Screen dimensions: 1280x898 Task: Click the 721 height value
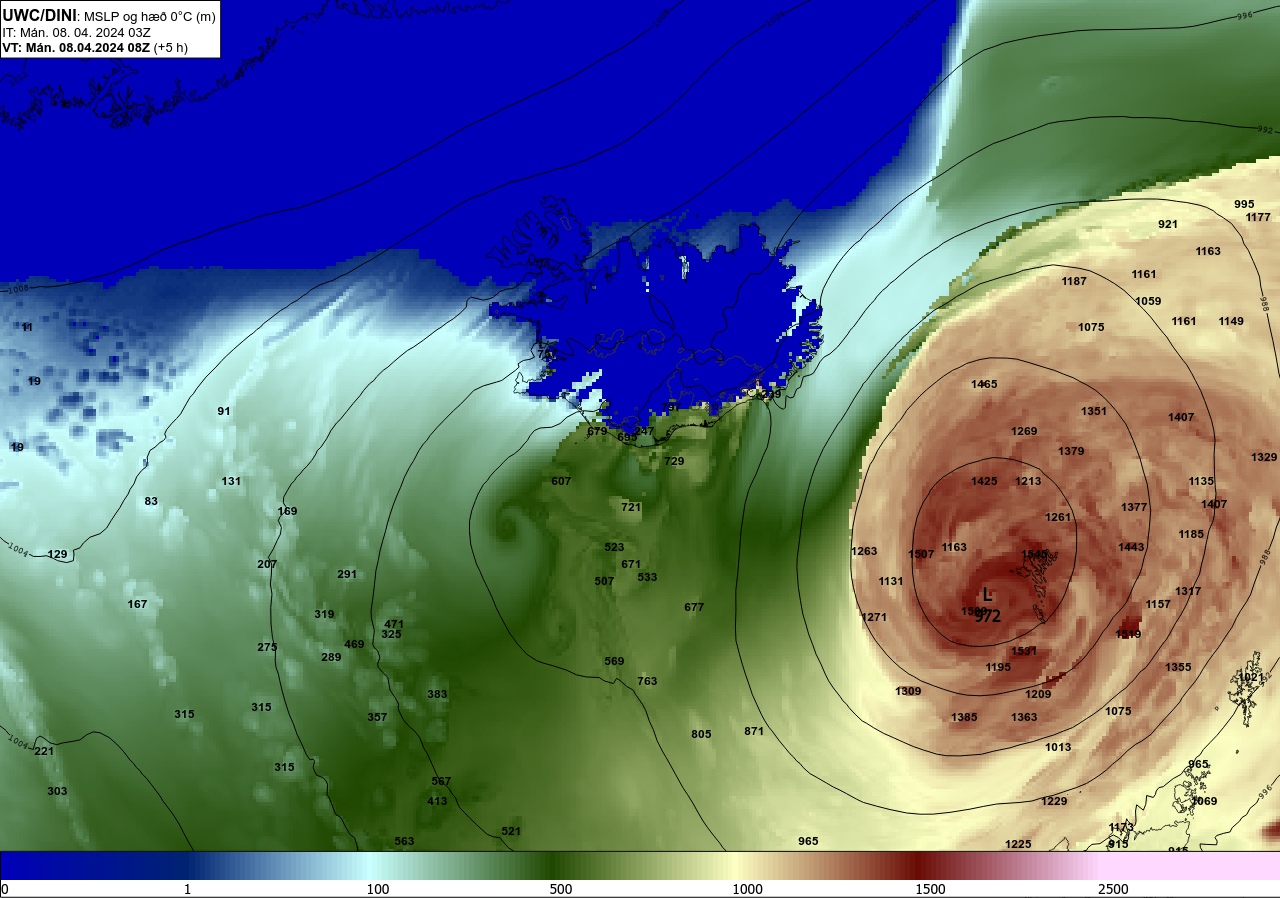[631, 507]
